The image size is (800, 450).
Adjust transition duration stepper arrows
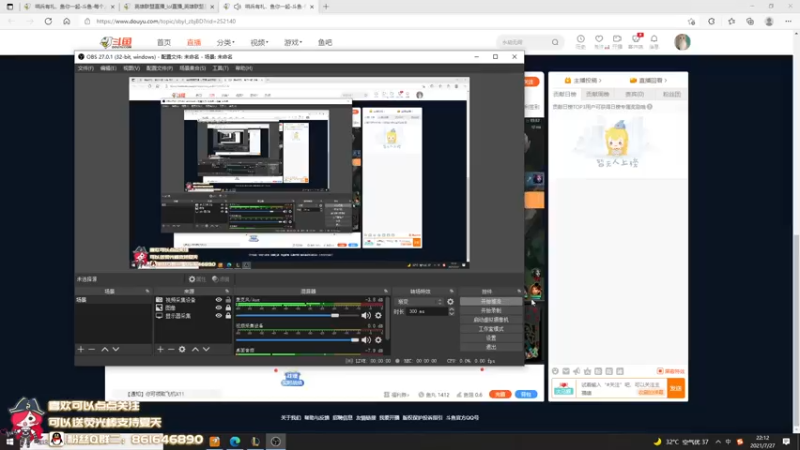451,311
